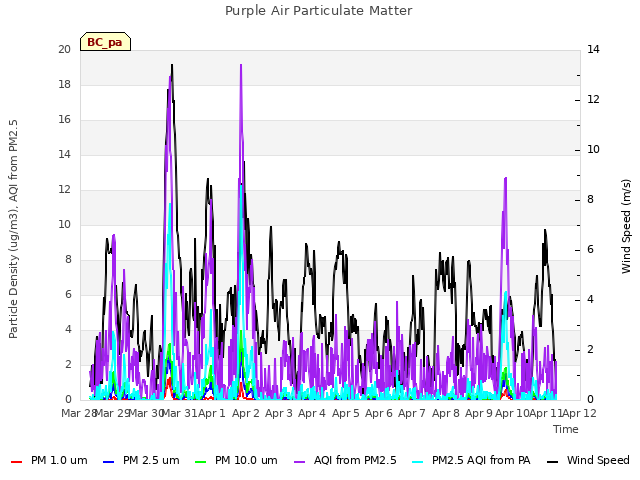Click the left axis value 20
640x480 pixels.
click(64, 49)
